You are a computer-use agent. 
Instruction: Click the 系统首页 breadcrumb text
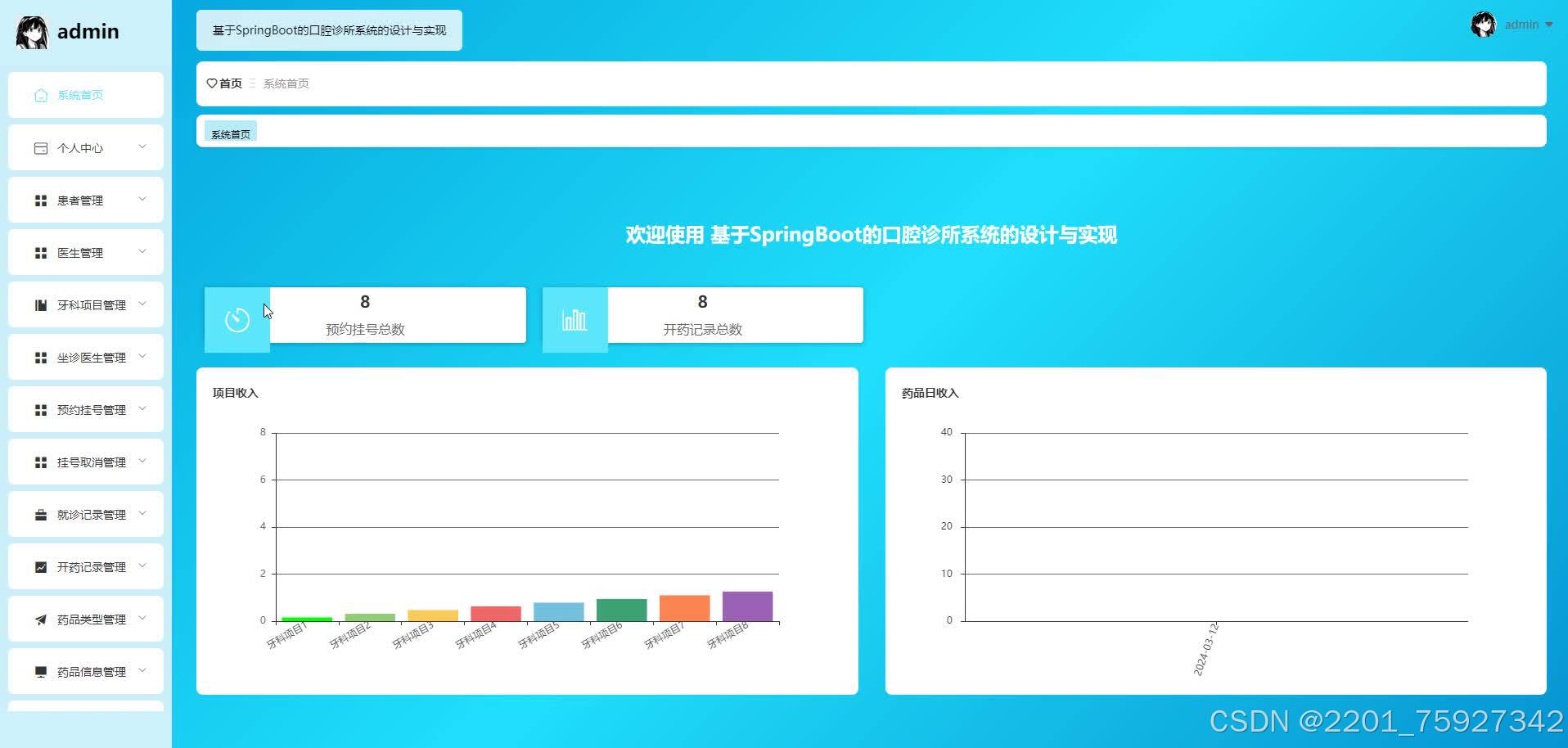[x=286, y=83]
